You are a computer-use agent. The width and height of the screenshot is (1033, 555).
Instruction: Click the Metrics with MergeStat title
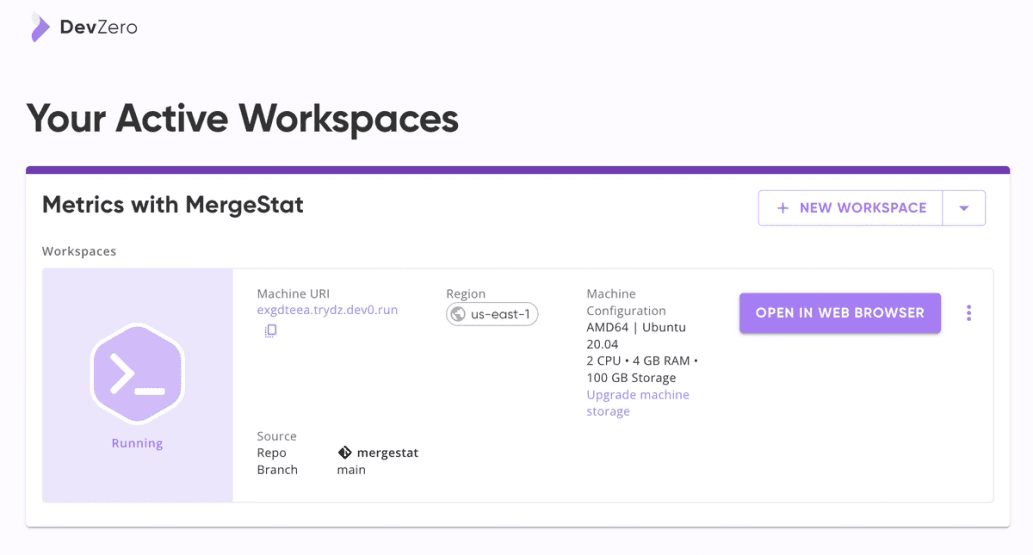(x=173, y=205)
